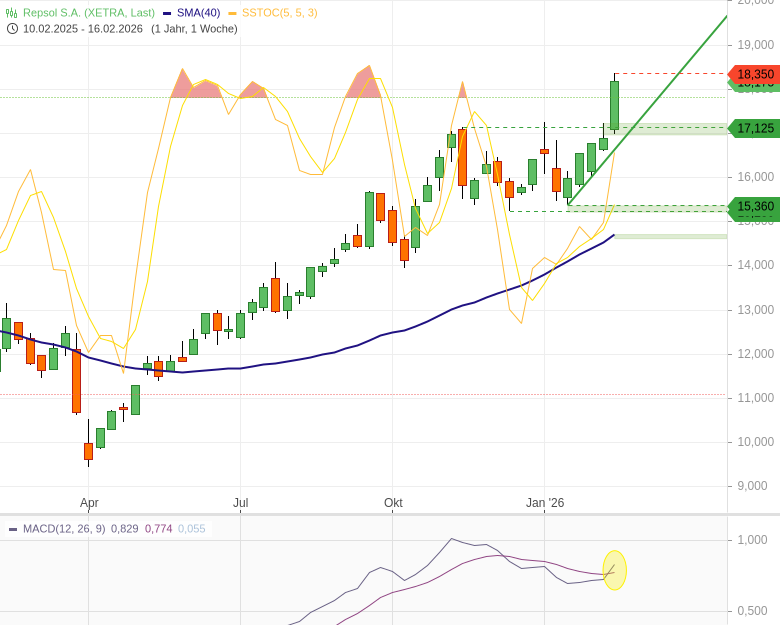Click the candlestick chart icon beside Repsol S.A.
This screenshot has width=780, height=625.
click(x=12, y=13)
